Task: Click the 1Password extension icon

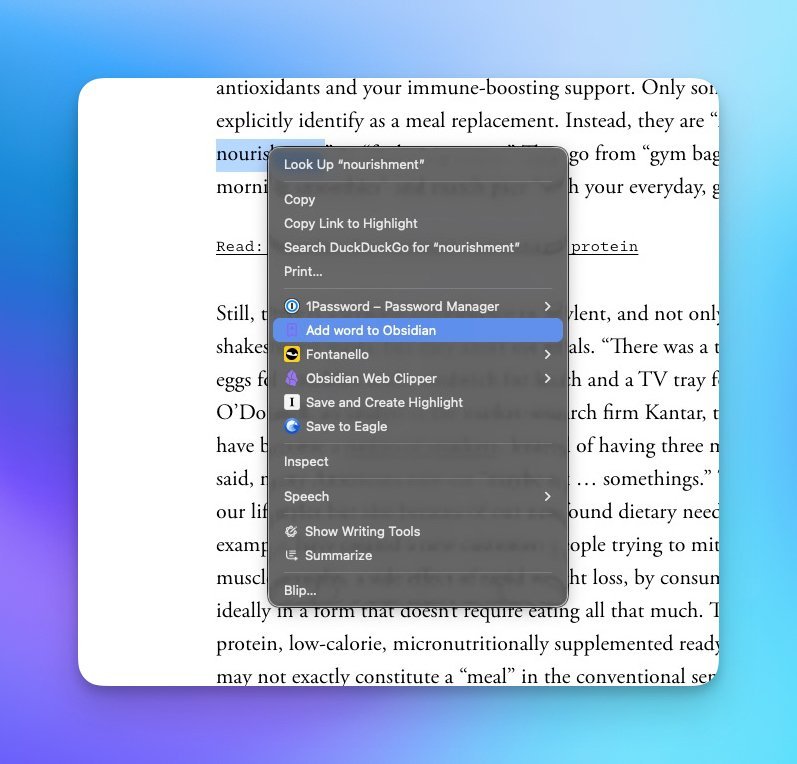Action: coord(292,306)
